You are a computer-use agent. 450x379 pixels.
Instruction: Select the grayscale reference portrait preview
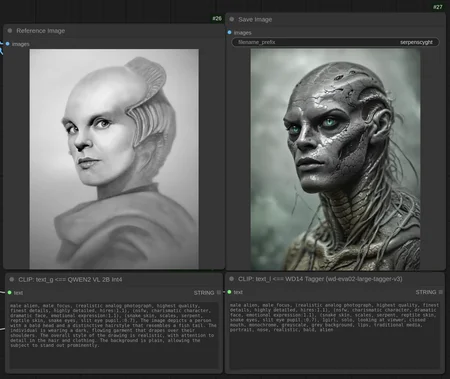114,159
